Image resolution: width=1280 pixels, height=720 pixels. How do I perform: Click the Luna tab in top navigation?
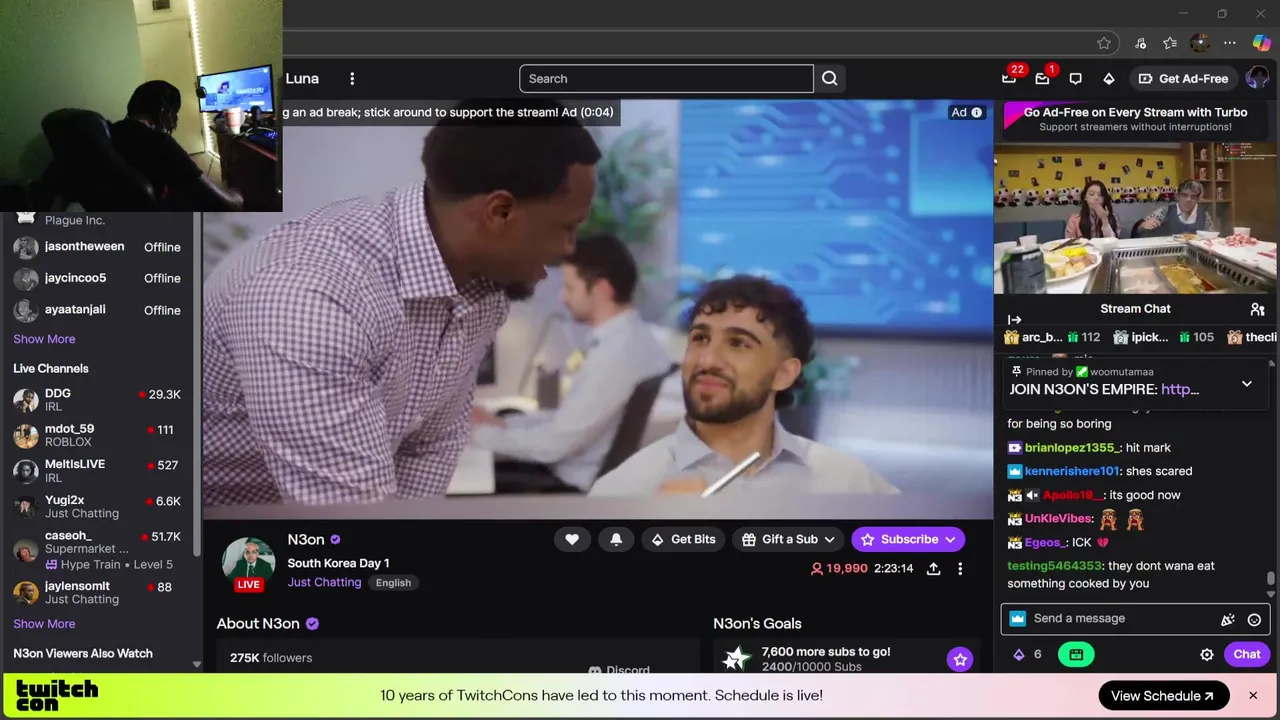pyautogui.click(x=302, y=78)
